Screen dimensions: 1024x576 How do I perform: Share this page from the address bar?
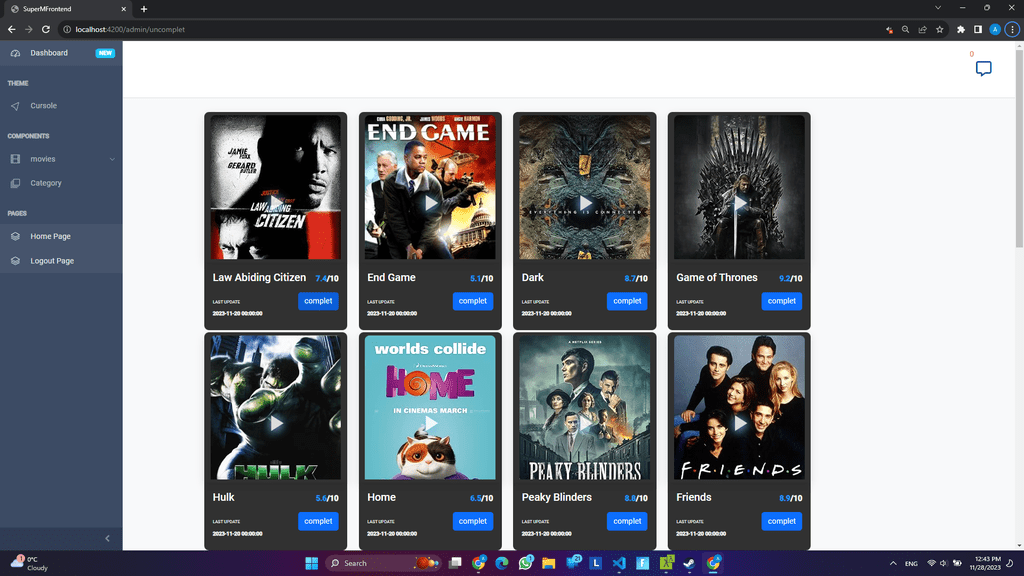[922, 29]
